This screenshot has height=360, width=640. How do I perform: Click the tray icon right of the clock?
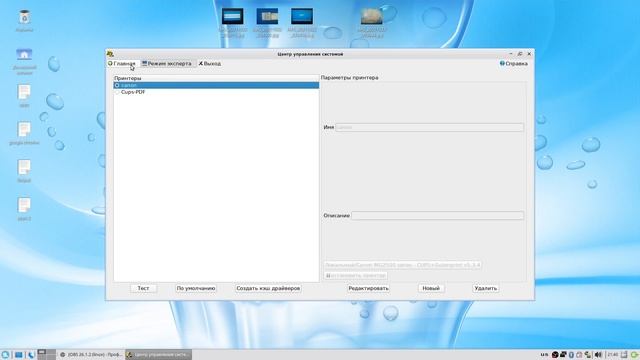[x=624, y=355]
